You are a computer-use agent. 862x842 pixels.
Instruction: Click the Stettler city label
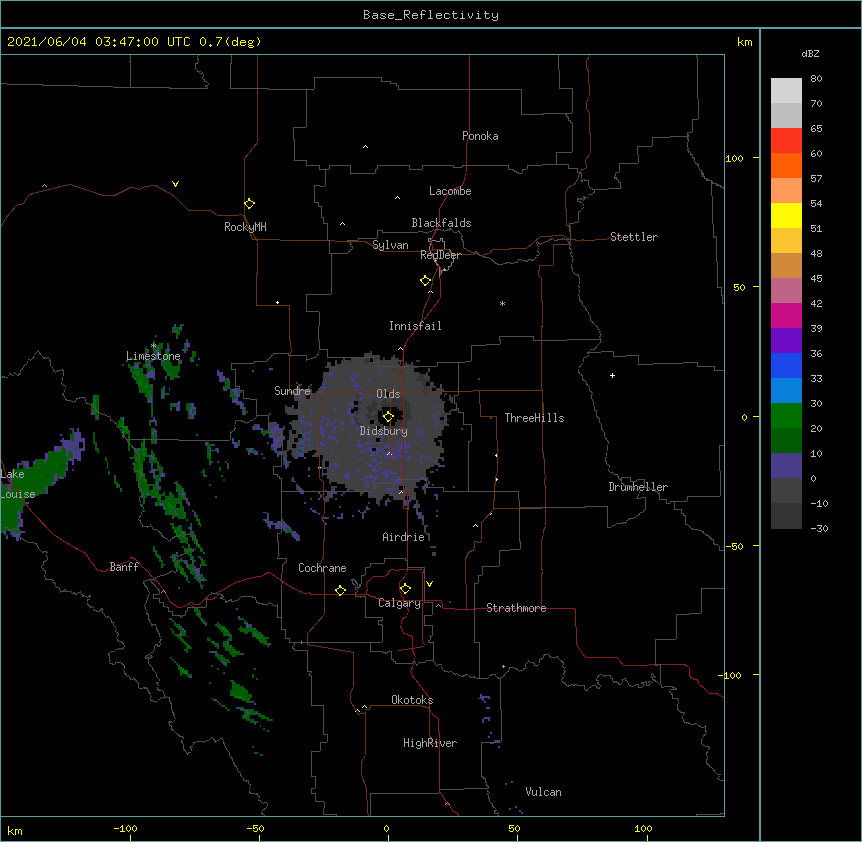634,237
